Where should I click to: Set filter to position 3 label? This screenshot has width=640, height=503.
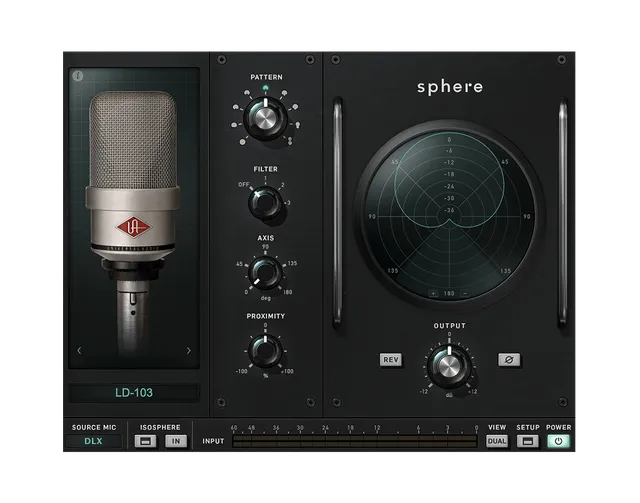pos(289,203)
